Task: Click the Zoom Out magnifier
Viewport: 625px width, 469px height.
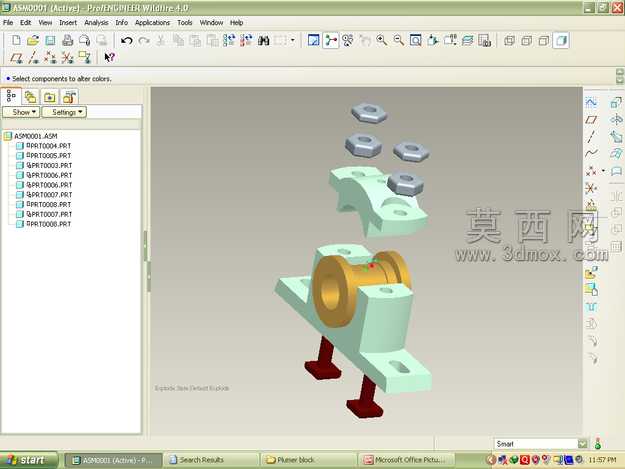Action: (x=399, y=41)
